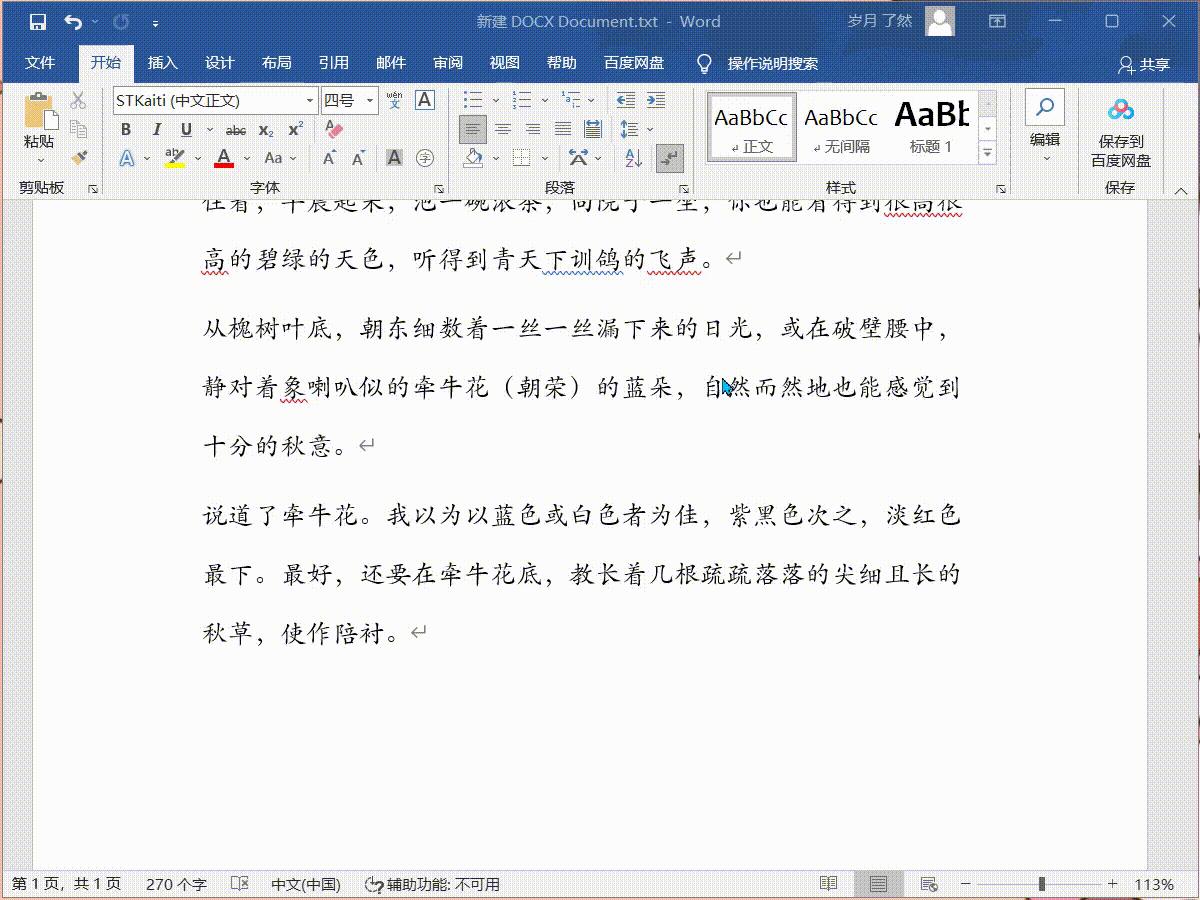This screenshot has height=900, width=1200.
Task: Open the 审阅 ribbon tab
Action: click(x=448, y=62)
